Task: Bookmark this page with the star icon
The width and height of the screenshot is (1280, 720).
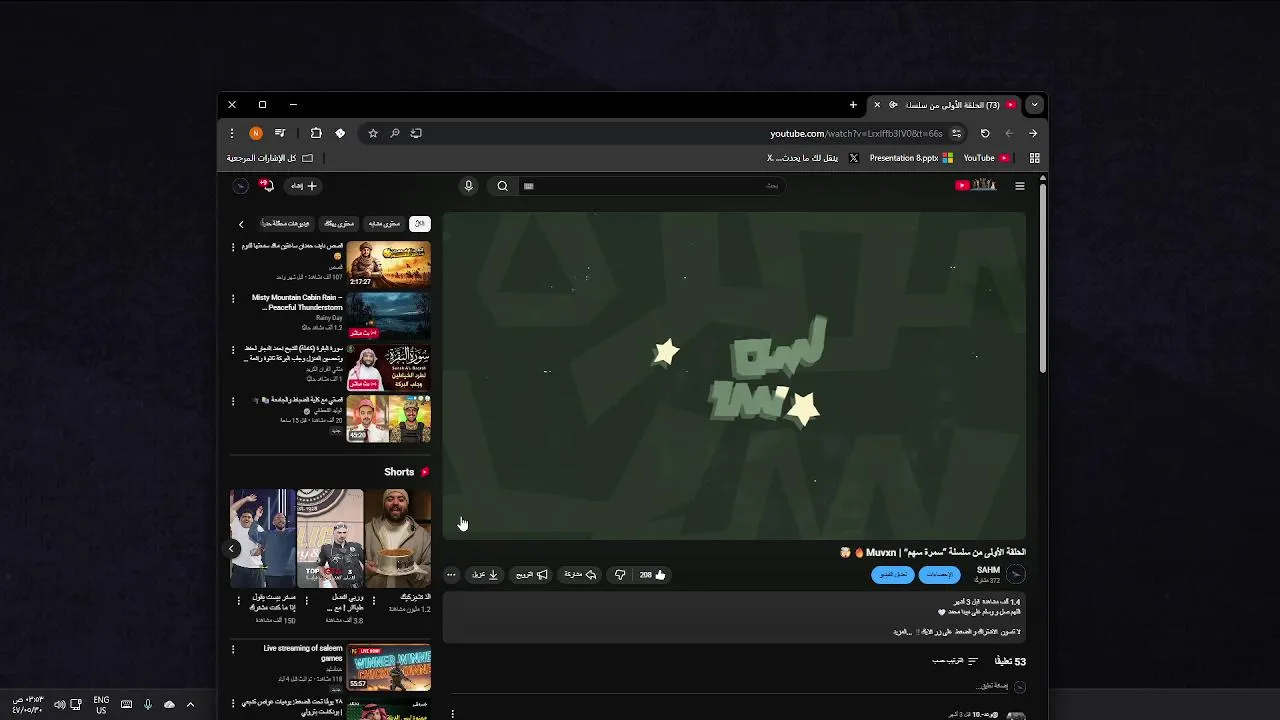Action: tap(373, 133)
